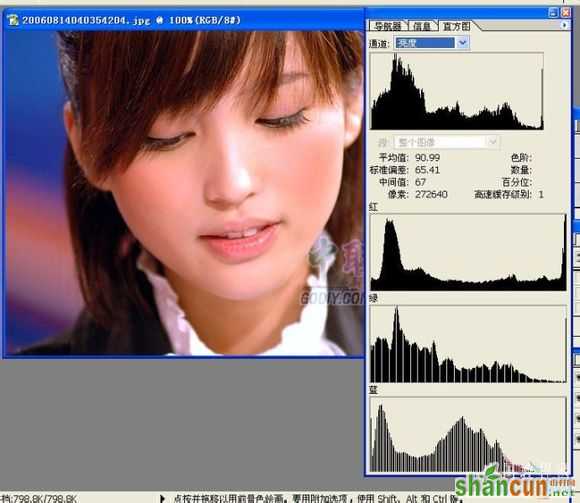Click the Histogram palette title bar
Image resolution: width=580 pixels, height=503 pixels.
(456, 13)
